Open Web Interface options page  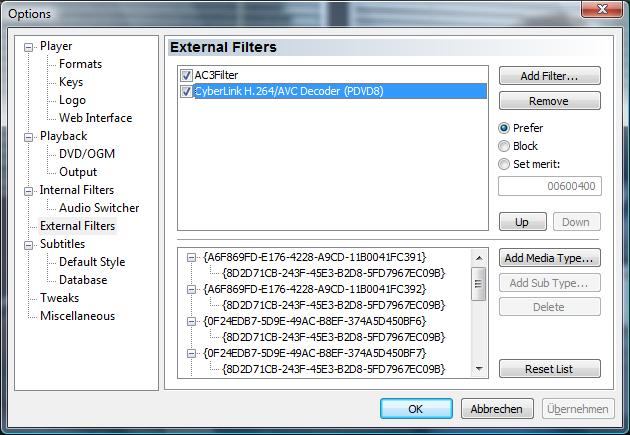click(x=96, y=118)
